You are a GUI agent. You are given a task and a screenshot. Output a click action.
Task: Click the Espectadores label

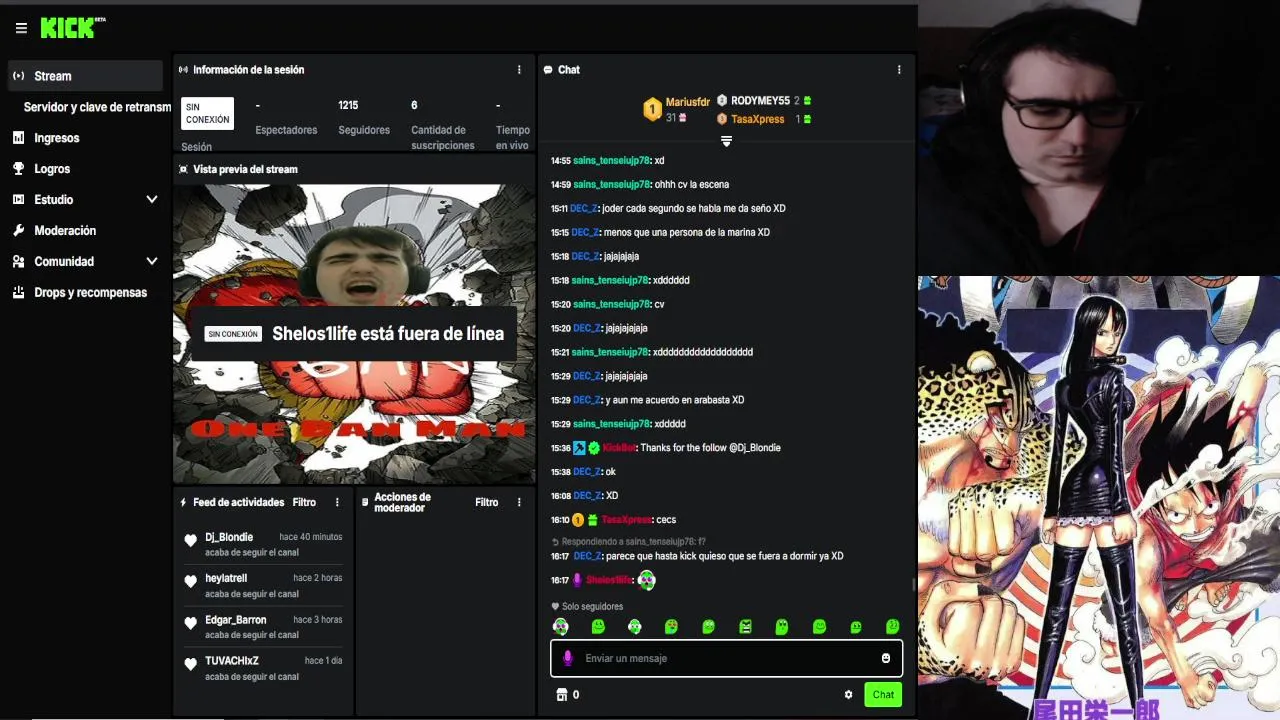(286, 130)
